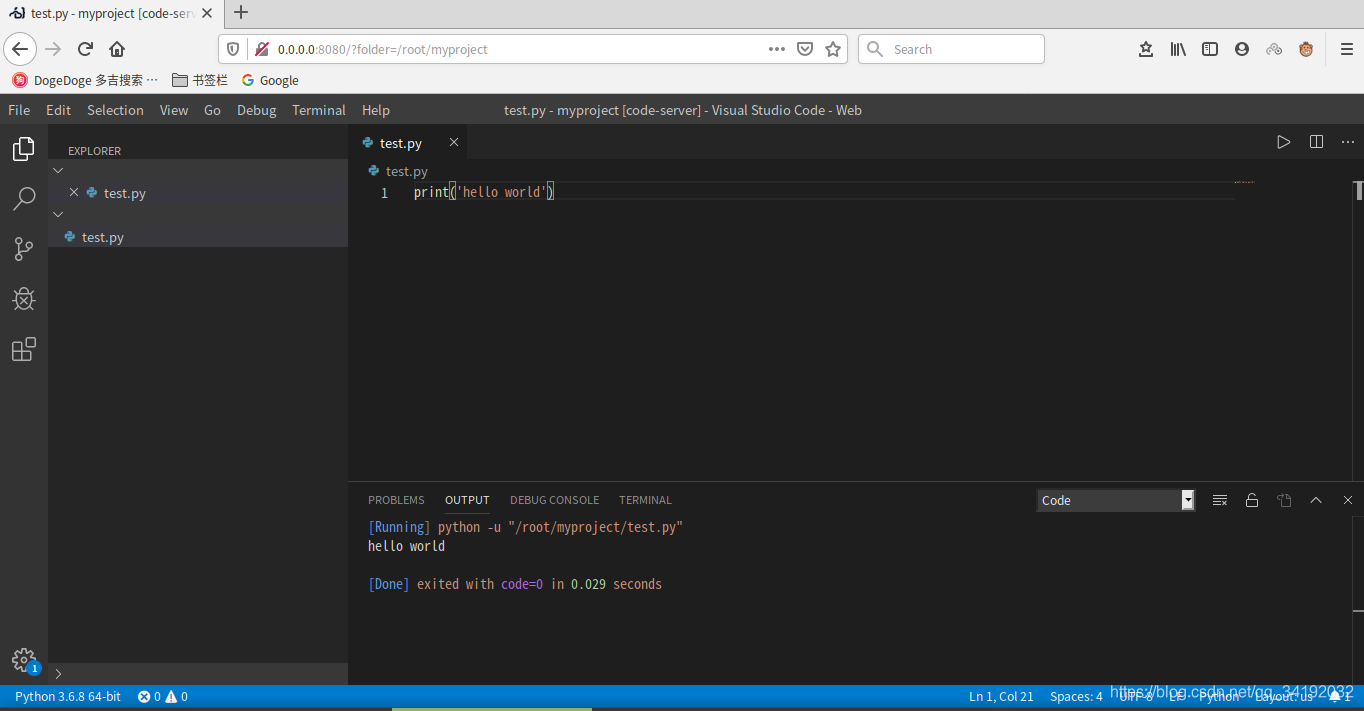Save page to Pocket

(805, 49)
